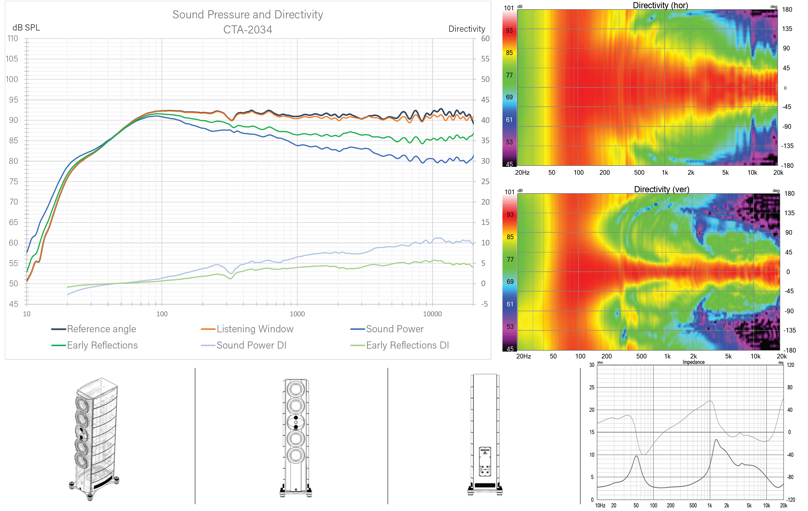
Task: Click the Sound Pressure and Directivity title
Action: [x=248, y=14]
